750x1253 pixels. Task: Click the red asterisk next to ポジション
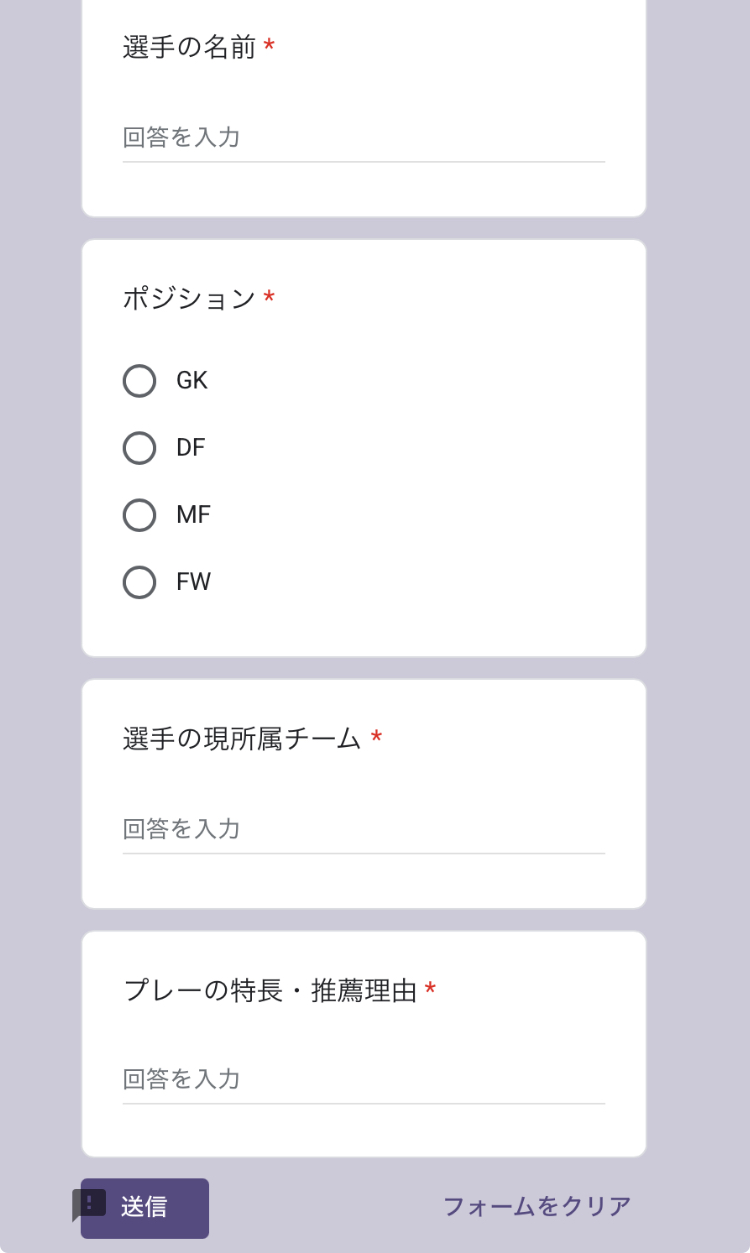coord(269,298)
